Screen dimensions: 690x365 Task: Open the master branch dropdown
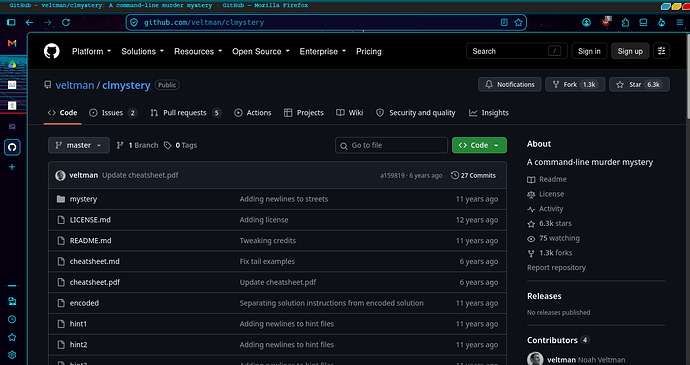(x=79, y=145)
